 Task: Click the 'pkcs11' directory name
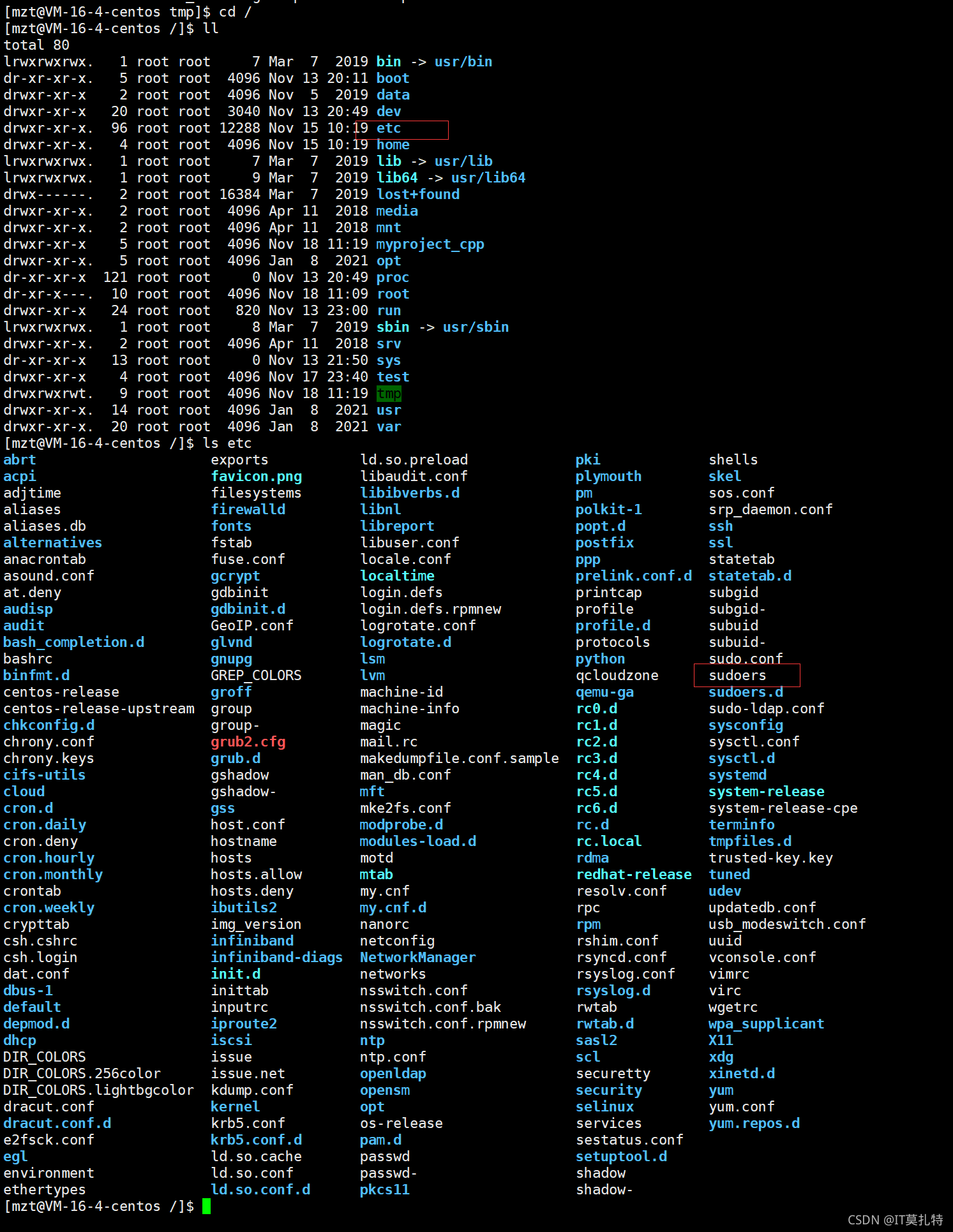(385, 1190)
